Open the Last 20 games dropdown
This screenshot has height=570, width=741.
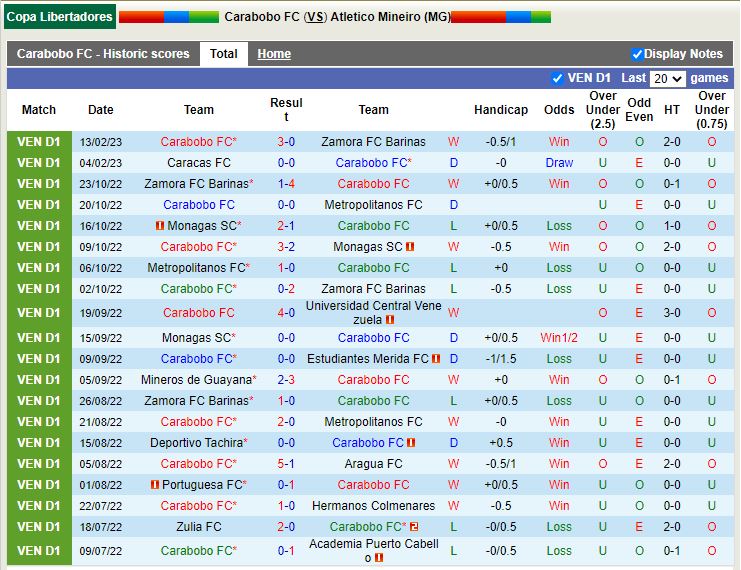[x=667, y=78]
